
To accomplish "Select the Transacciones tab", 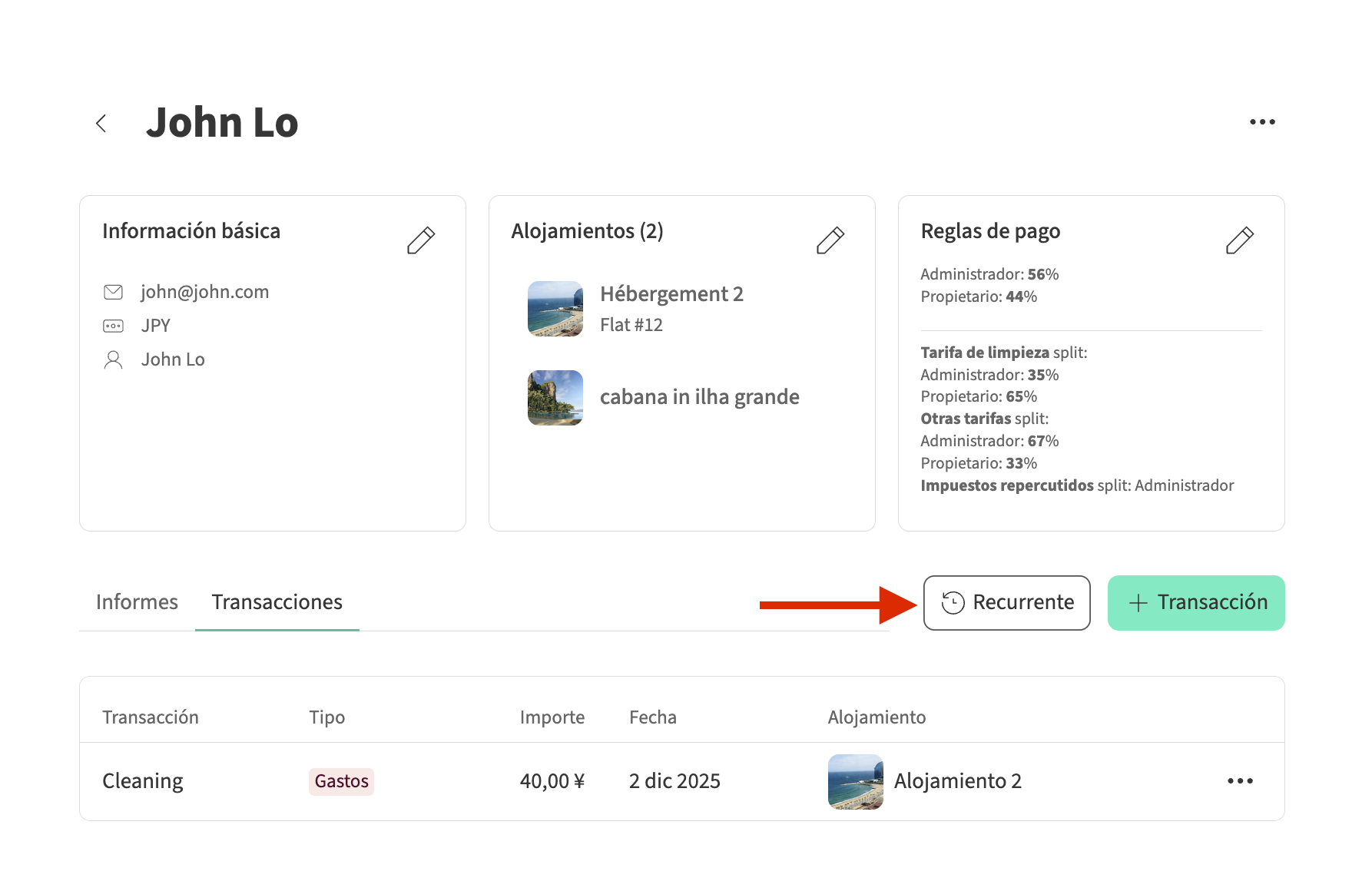I will pos(277,602).
